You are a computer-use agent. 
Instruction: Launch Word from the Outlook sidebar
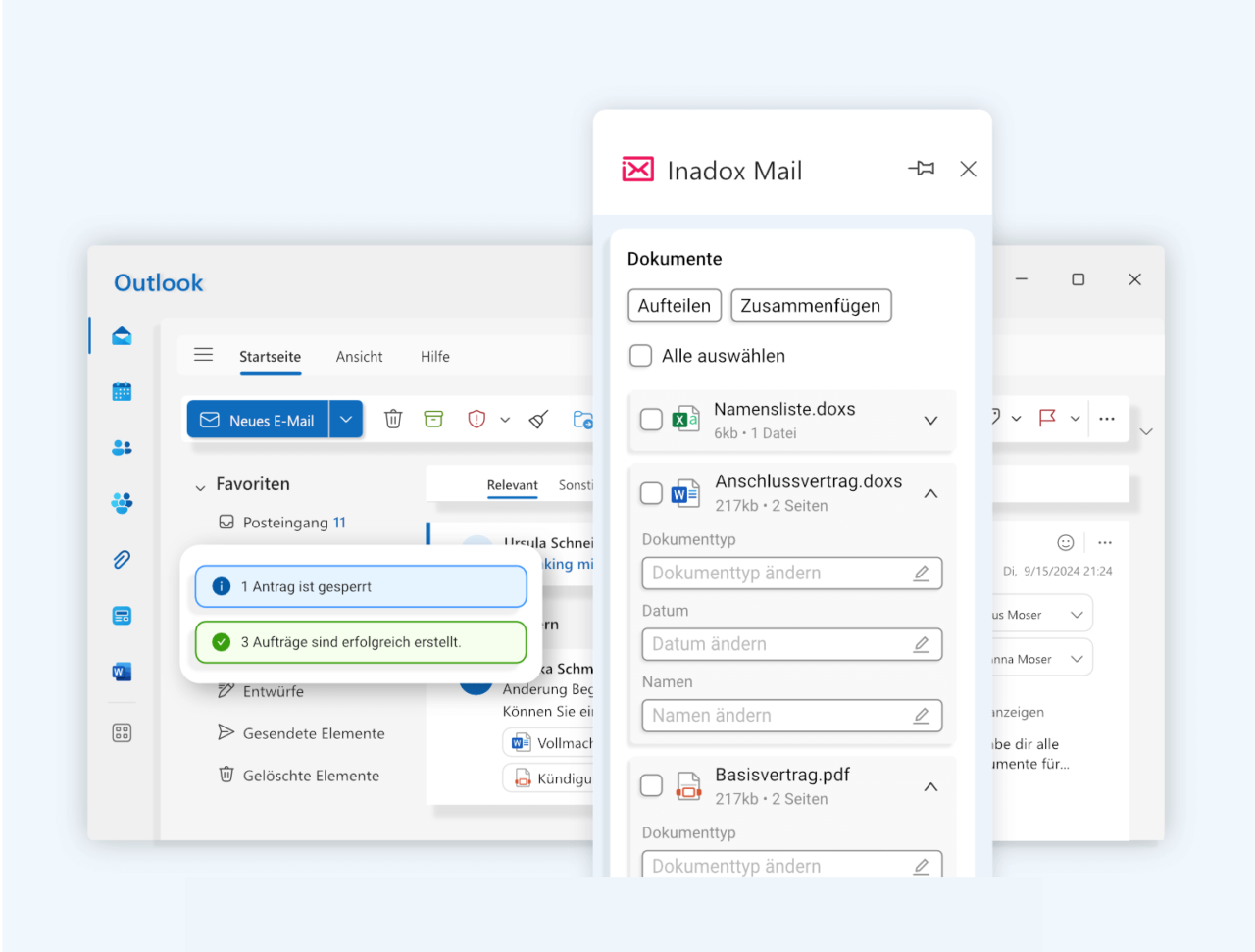[x=122, y=672]
